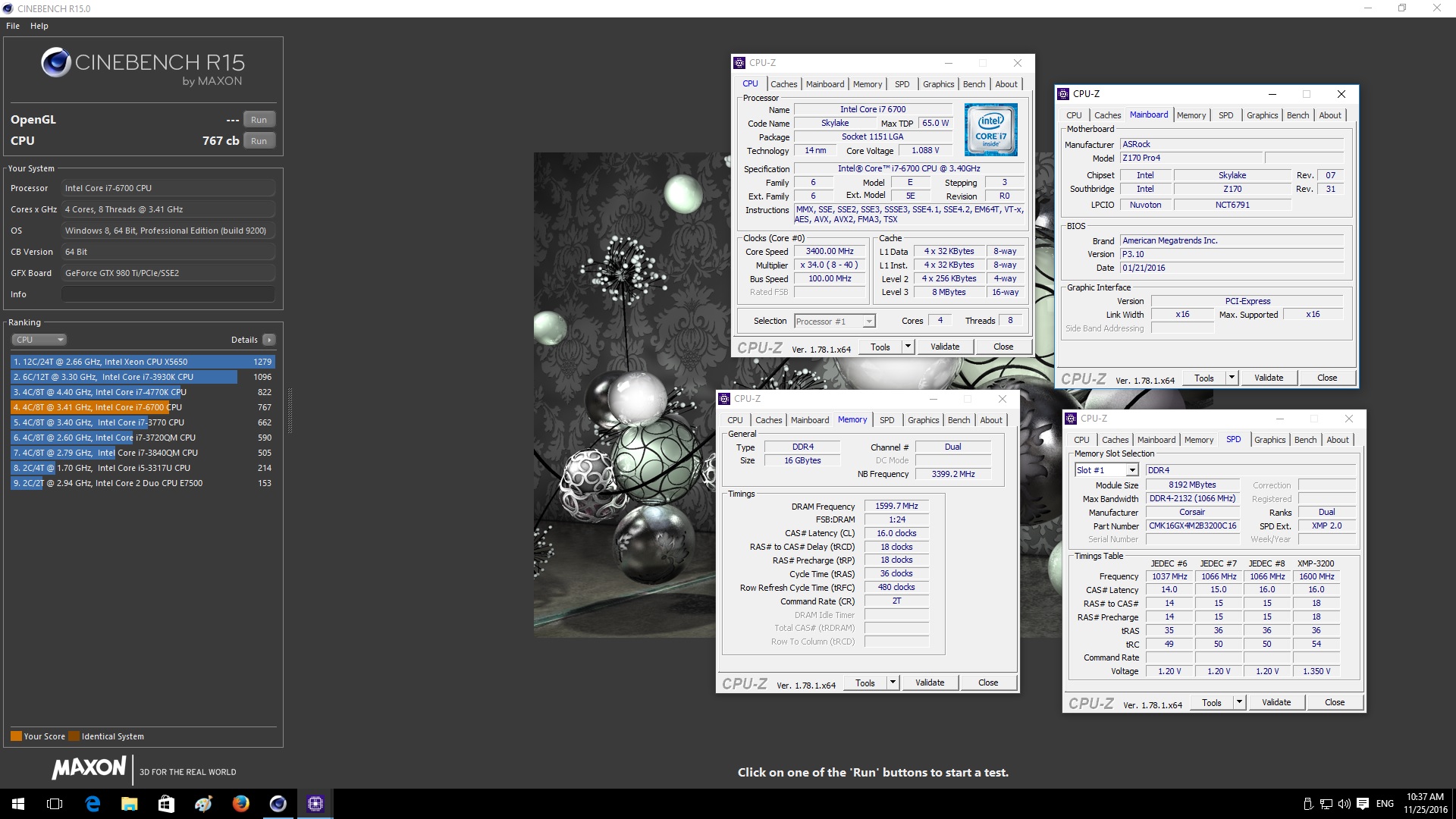Click the Info input field in Your System

tap(168, 294)
